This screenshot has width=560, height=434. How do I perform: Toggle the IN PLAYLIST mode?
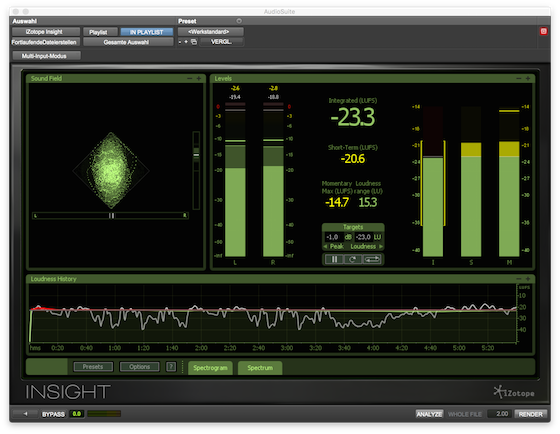(x=146, y=32)
